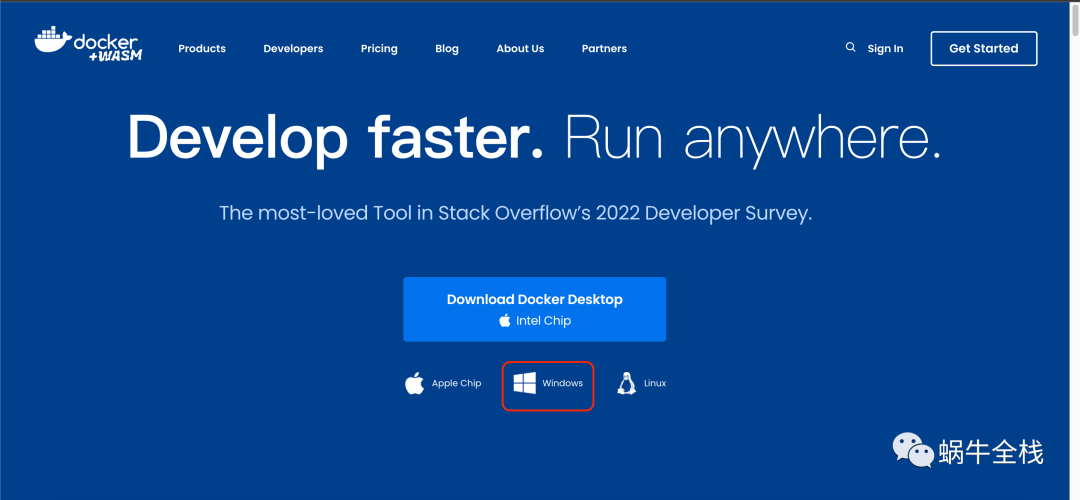Visit the Blog page
This screenshot has height=500, width=1080.
tap(447, 48)
